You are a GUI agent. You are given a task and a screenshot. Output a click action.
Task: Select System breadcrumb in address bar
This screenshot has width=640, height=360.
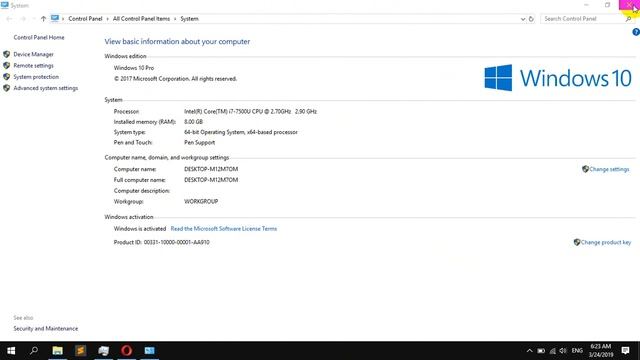[x=189, y=19]
